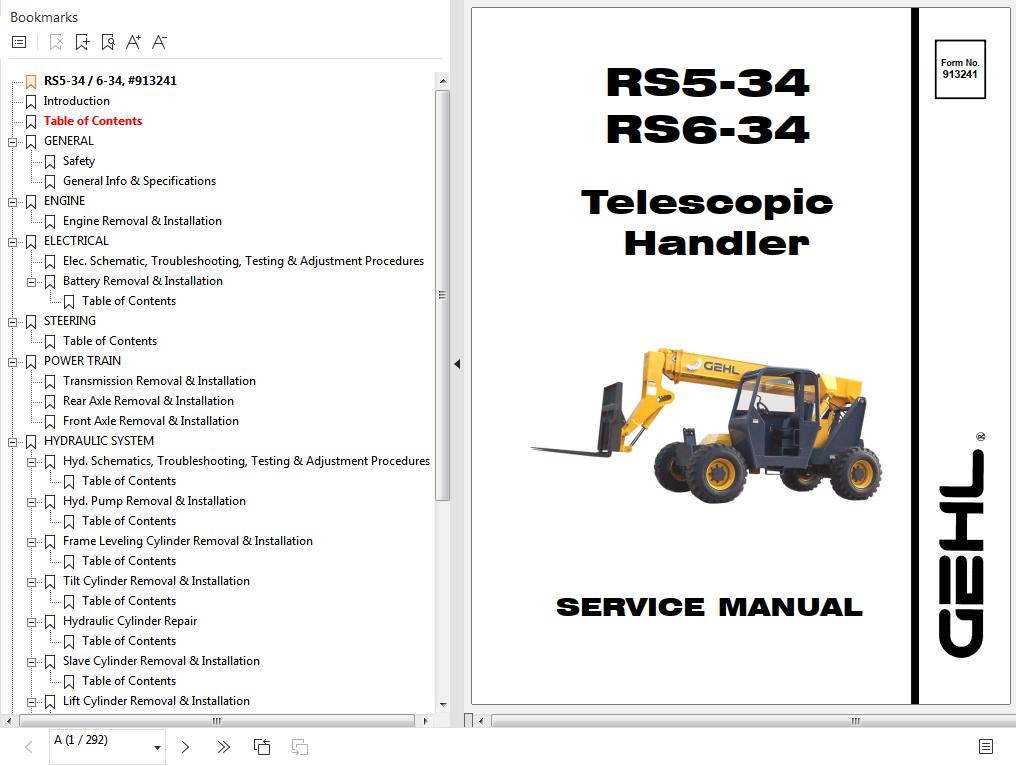This screenshot has height=766, width=1016.
Task: Collapse the bookmarks panel with the divider arrow
Action: click(457, 364)
